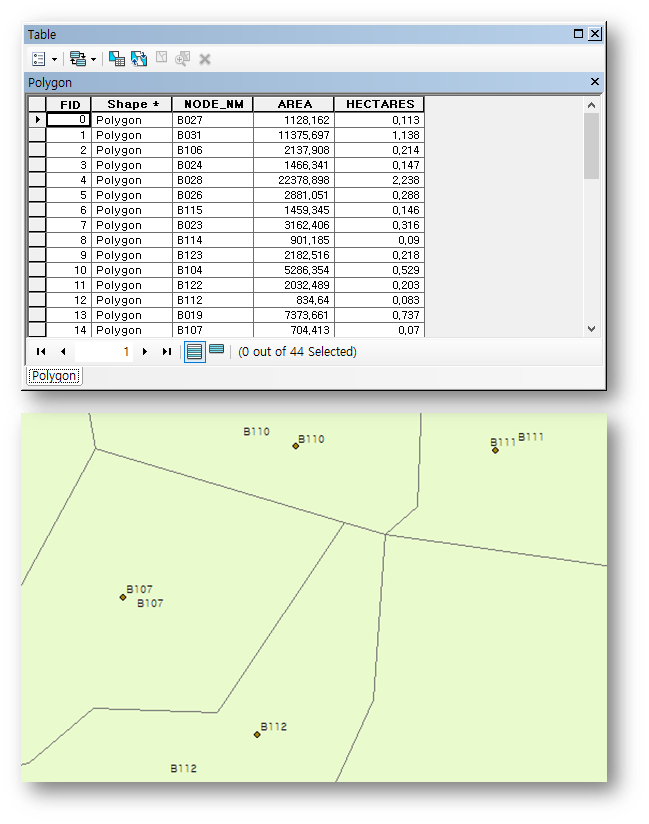
Task: Select row header for FID 4
Action: pyautogui.click(x=37, y=180)
